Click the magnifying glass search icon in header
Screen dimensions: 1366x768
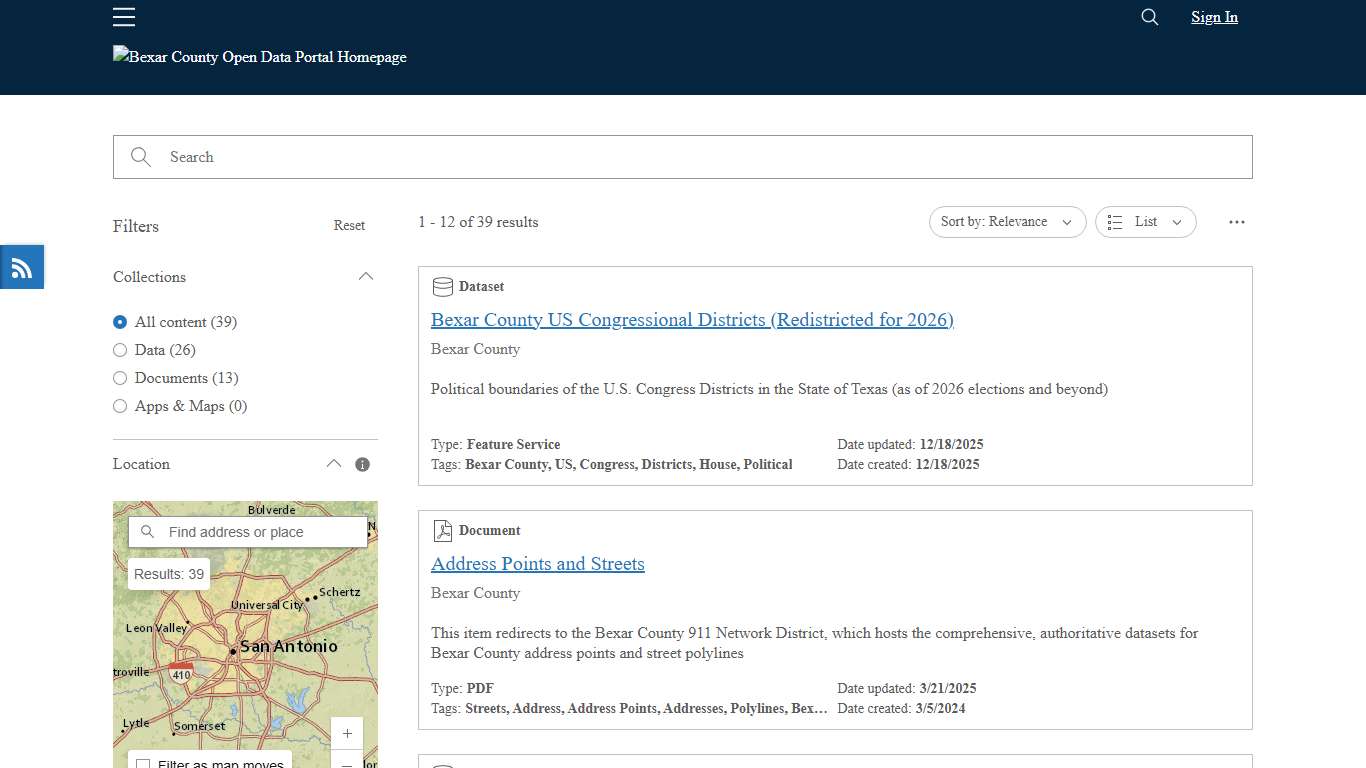click(x=1148, y=17)
